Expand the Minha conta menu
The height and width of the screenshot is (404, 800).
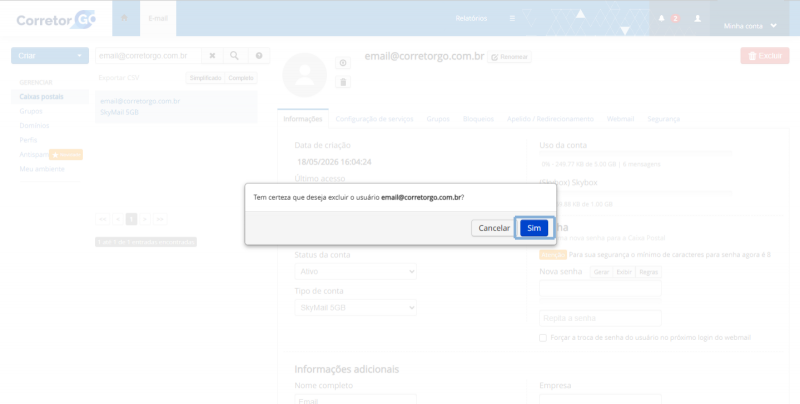tap(750, 26)
